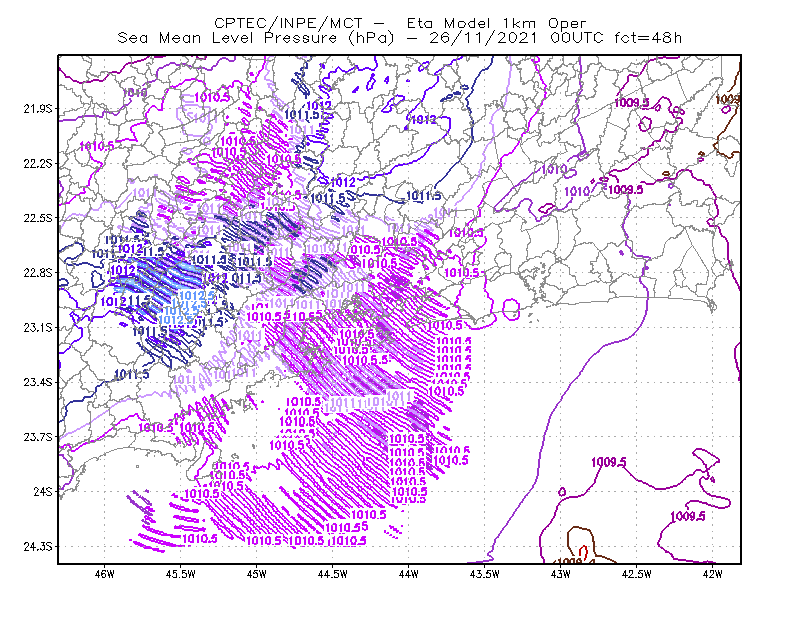Click the 22.8S latitude axis label
The width and height of the screenshot is (800, 618).
[38, 273]
